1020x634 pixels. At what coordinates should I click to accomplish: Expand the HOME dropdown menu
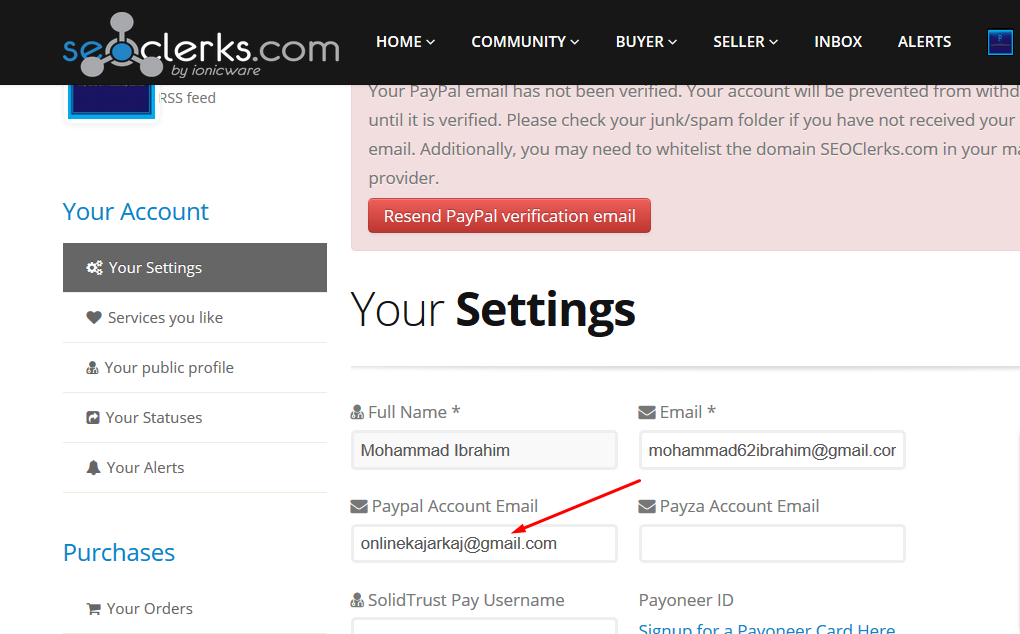click(405, 42)
